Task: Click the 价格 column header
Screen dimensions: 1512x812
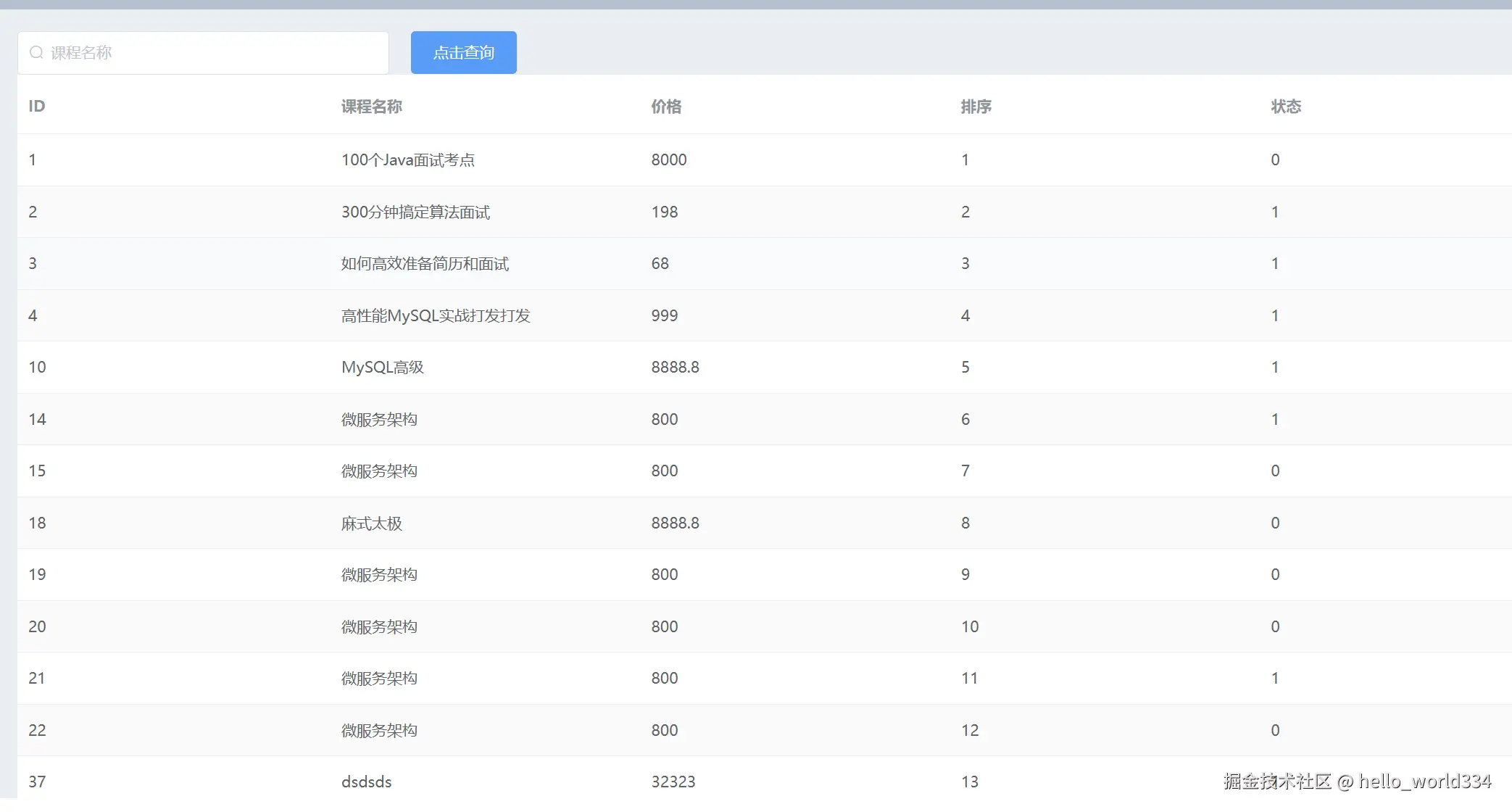Action: click(666, 107)
